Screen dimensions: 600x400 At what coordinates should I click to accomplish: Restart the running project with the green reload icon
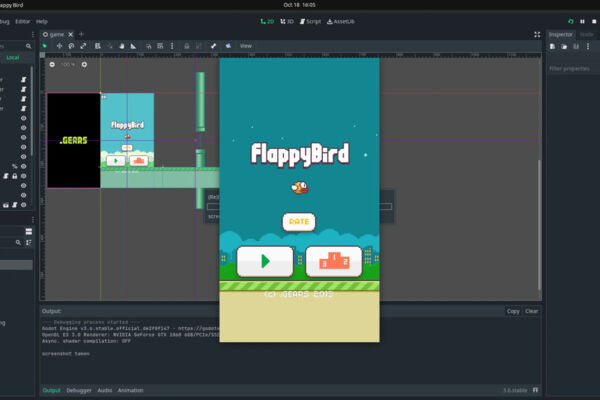571,21
